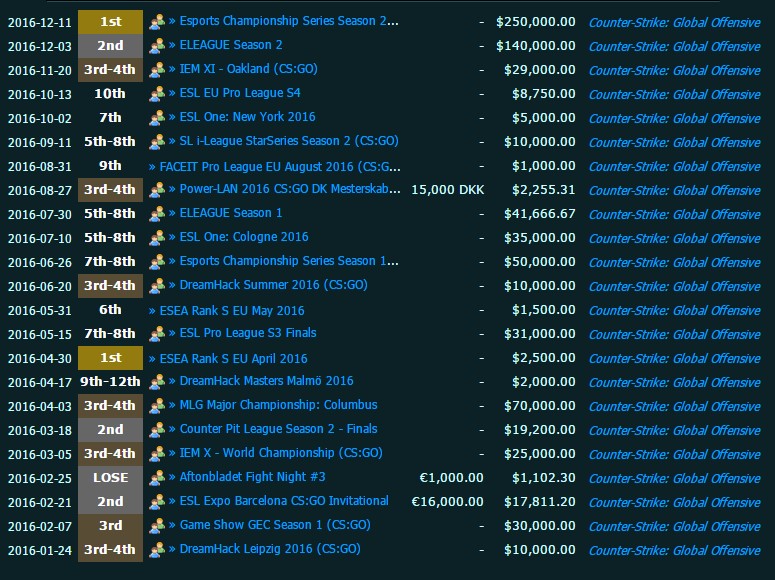
Task: Click the $140,000.00 prize amount
Action: tap(536, 45)
